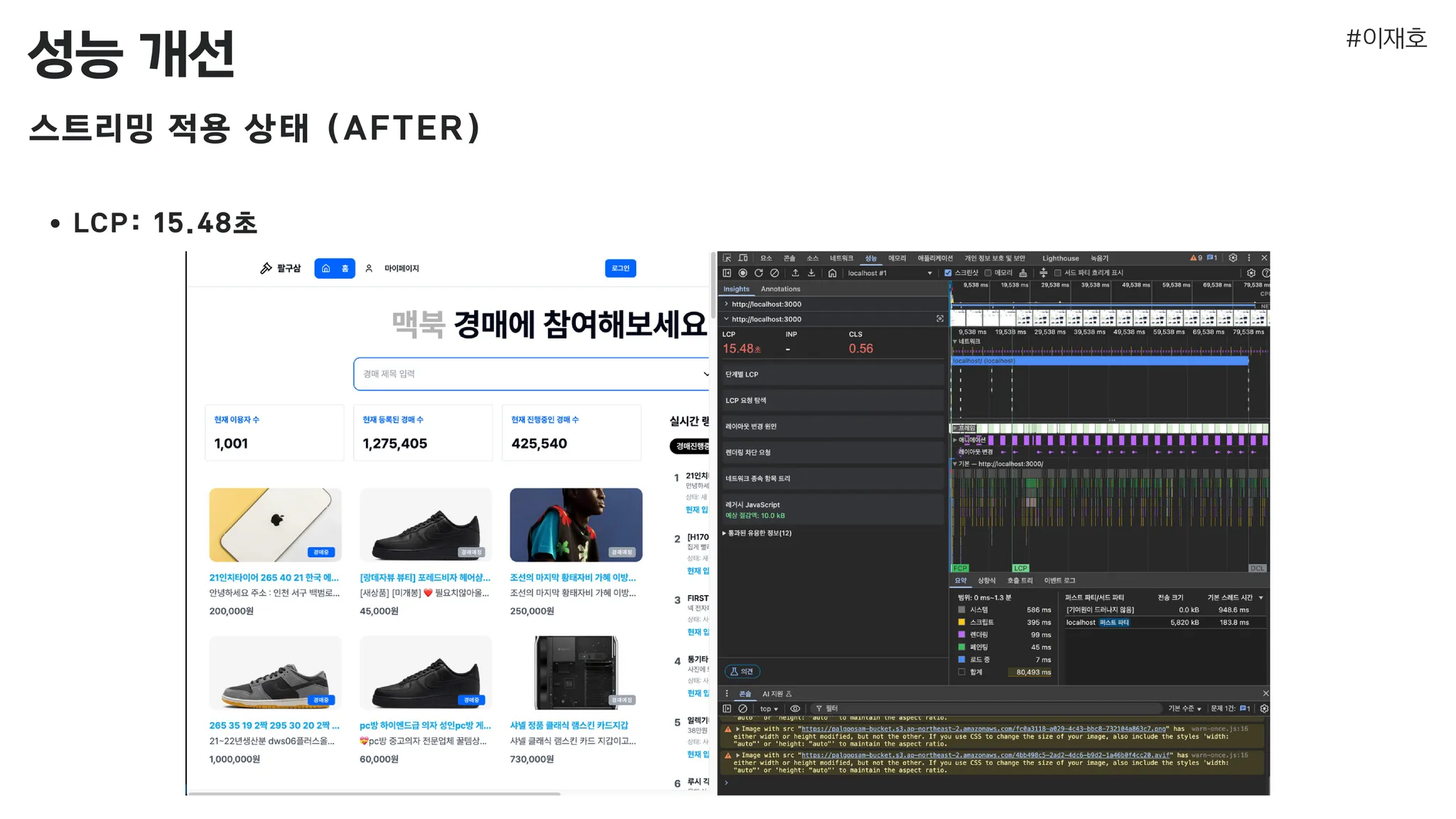Check the 서드 파티 흐리게 표시 checkbox
The image size is (1456, 819).
click(1057, 273)
